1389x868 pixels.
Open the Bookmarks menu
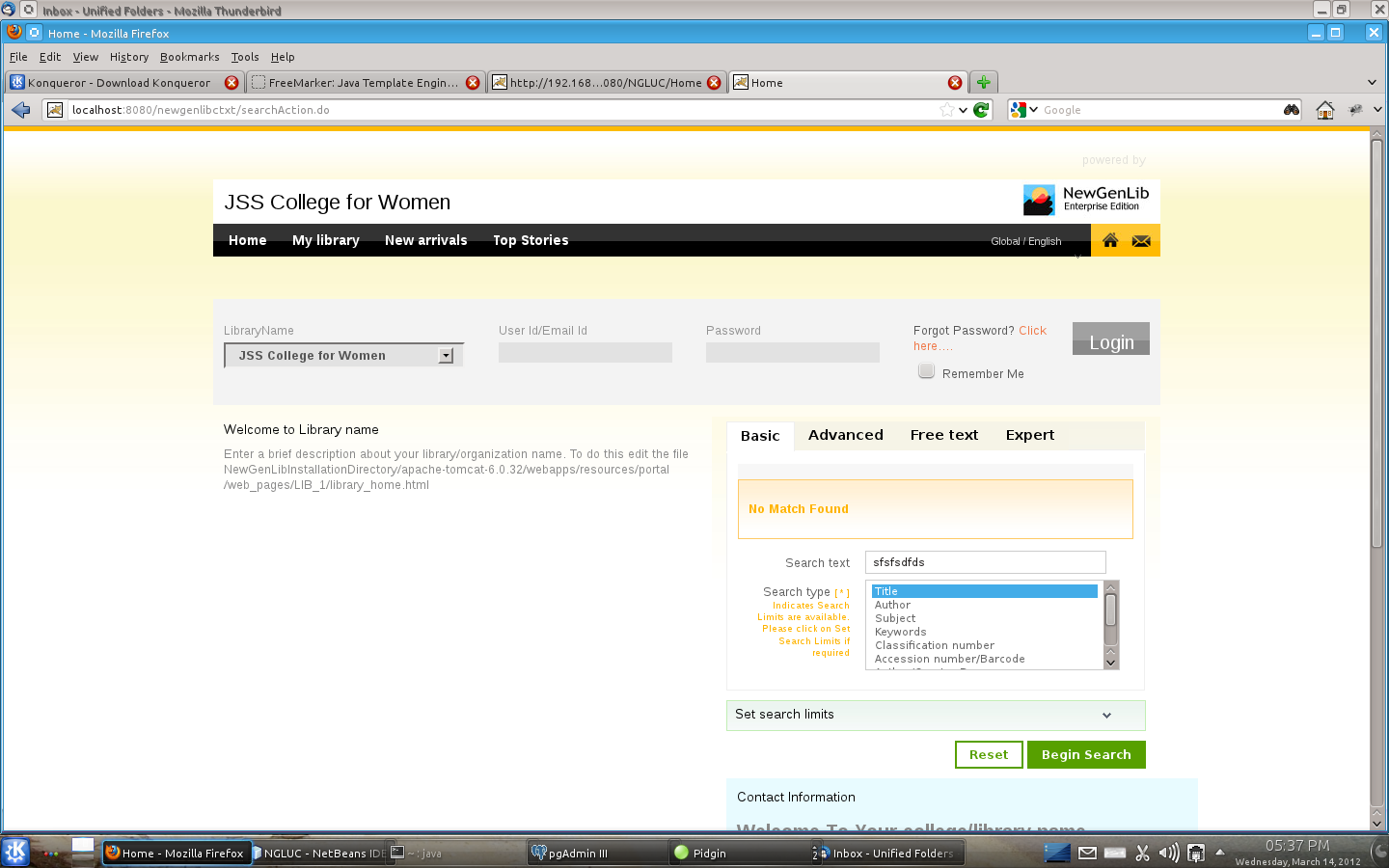pos(189,57)
